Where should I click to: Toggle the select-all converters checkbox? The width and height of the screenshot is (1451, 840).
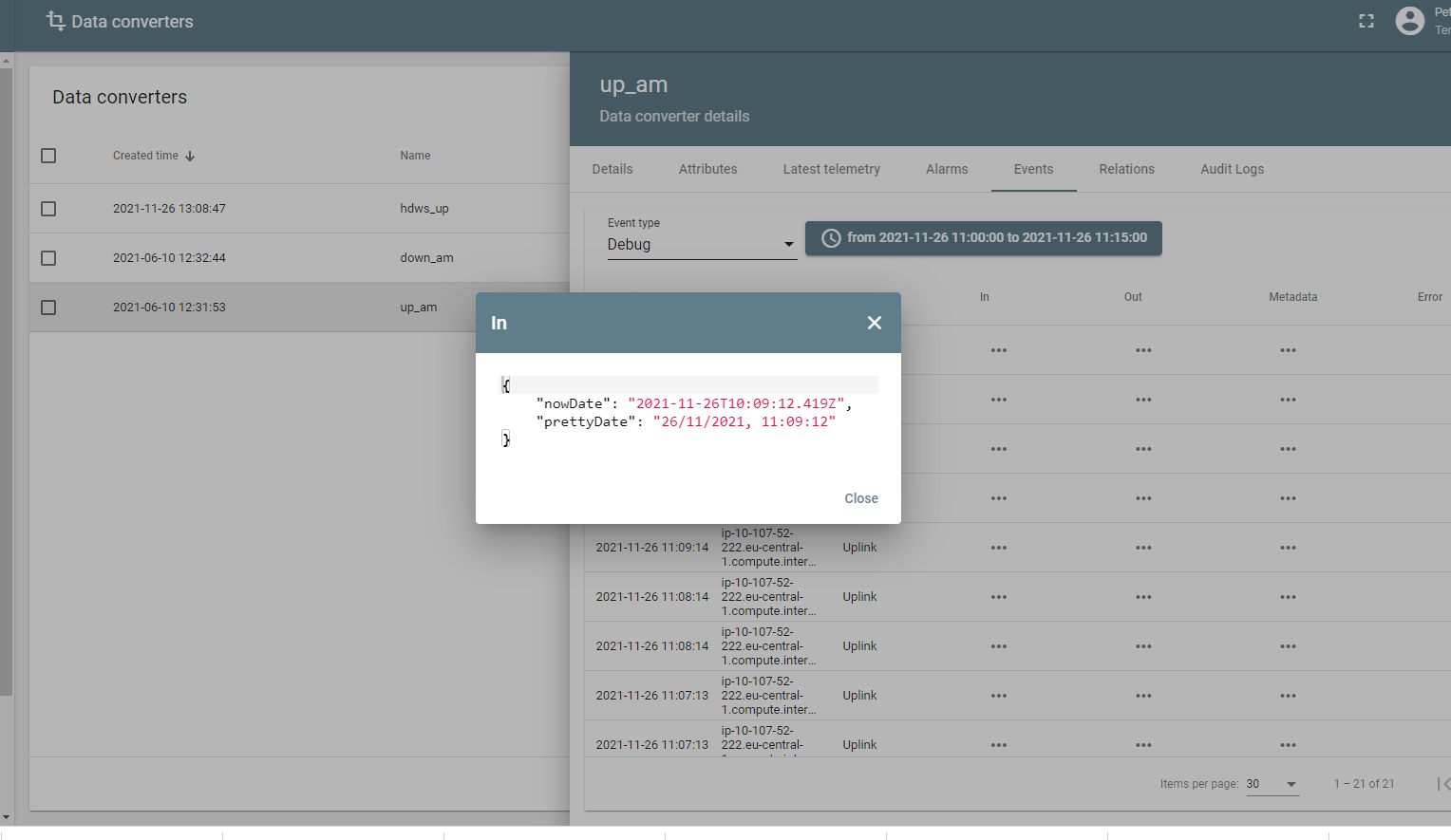click(x=48, y=156)
